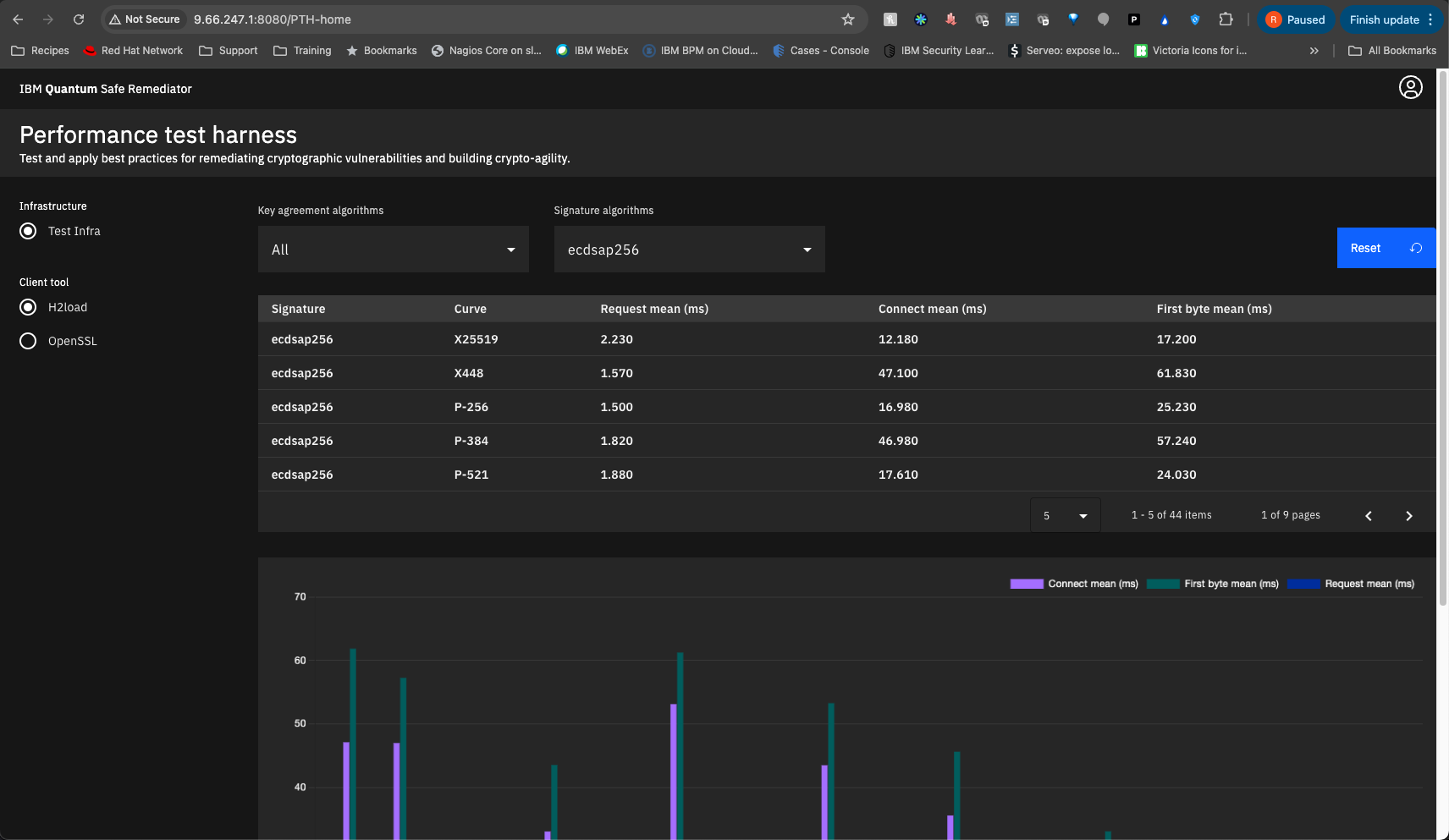
Task: Select the H2load client tool
Action: tap(29, 308)
